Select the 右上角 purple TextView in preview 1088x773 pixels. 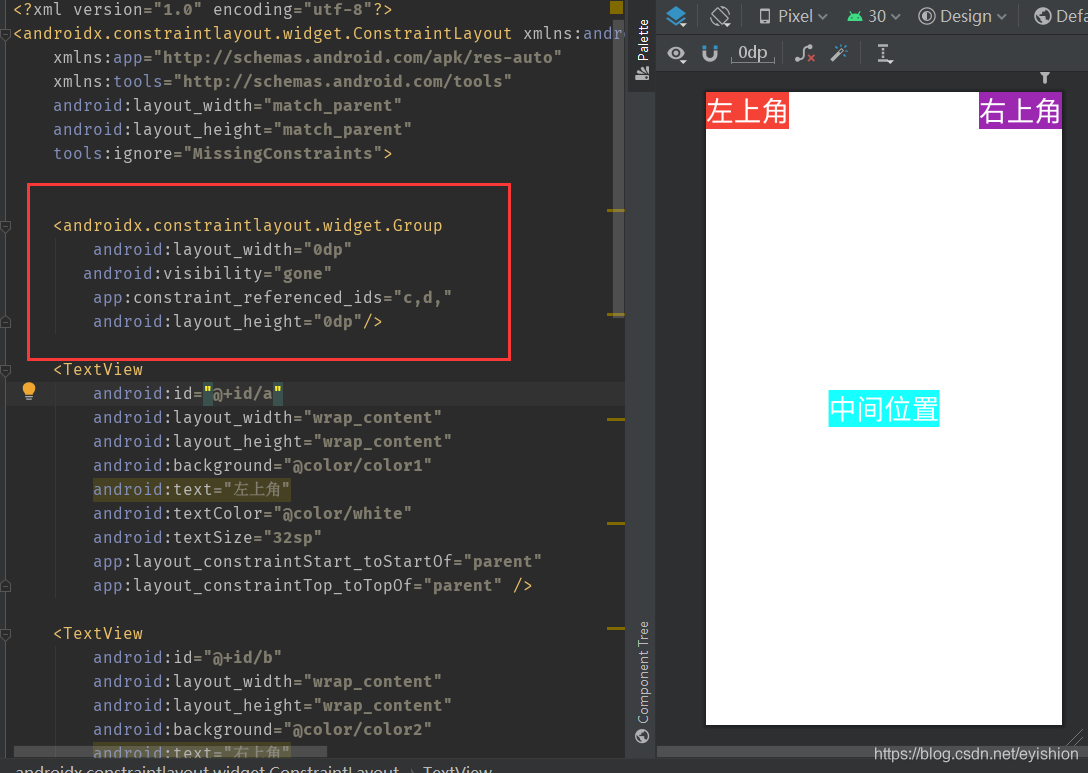click(x=1020, y=111)
